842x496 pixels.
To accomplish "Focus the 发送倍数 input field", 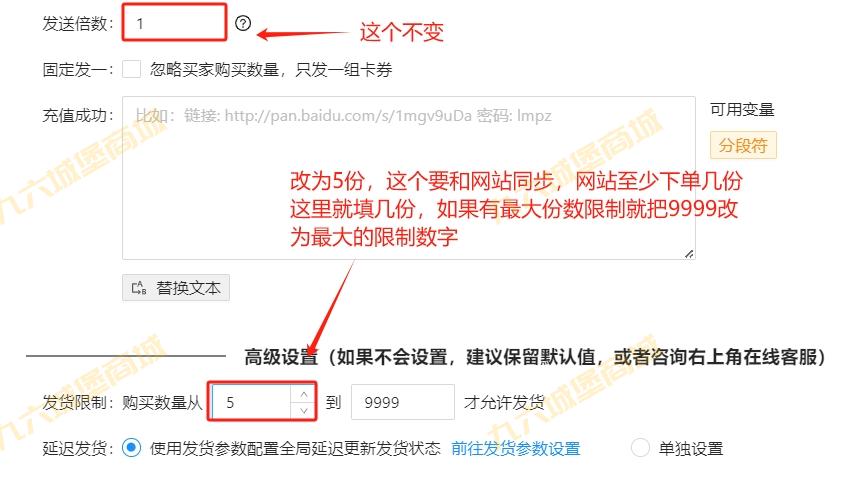I will point(175,23).
